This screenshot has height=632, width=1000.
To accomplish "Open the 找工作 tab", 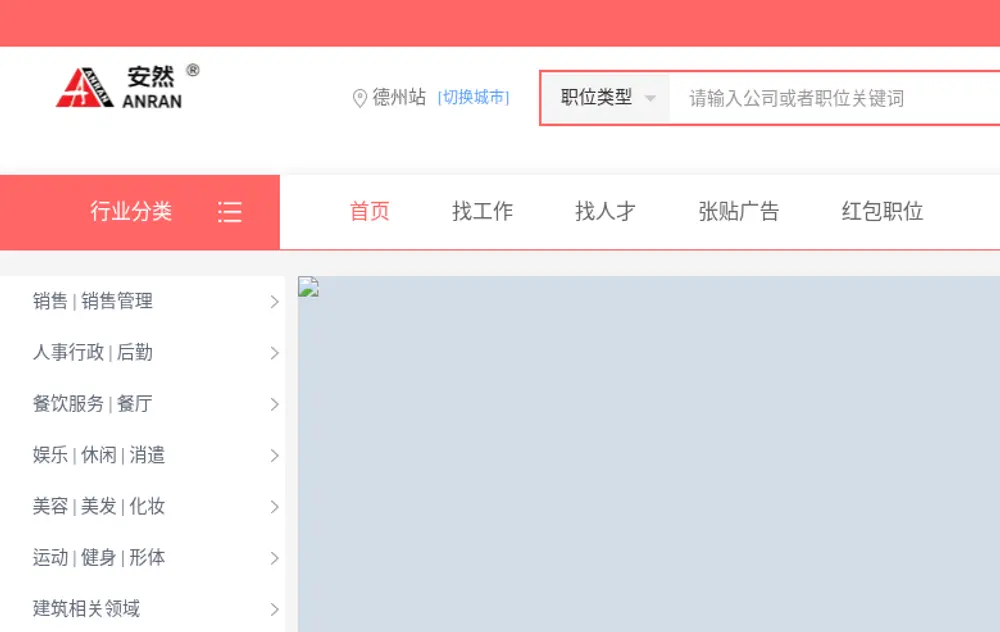I will click(x=483, y=211).
